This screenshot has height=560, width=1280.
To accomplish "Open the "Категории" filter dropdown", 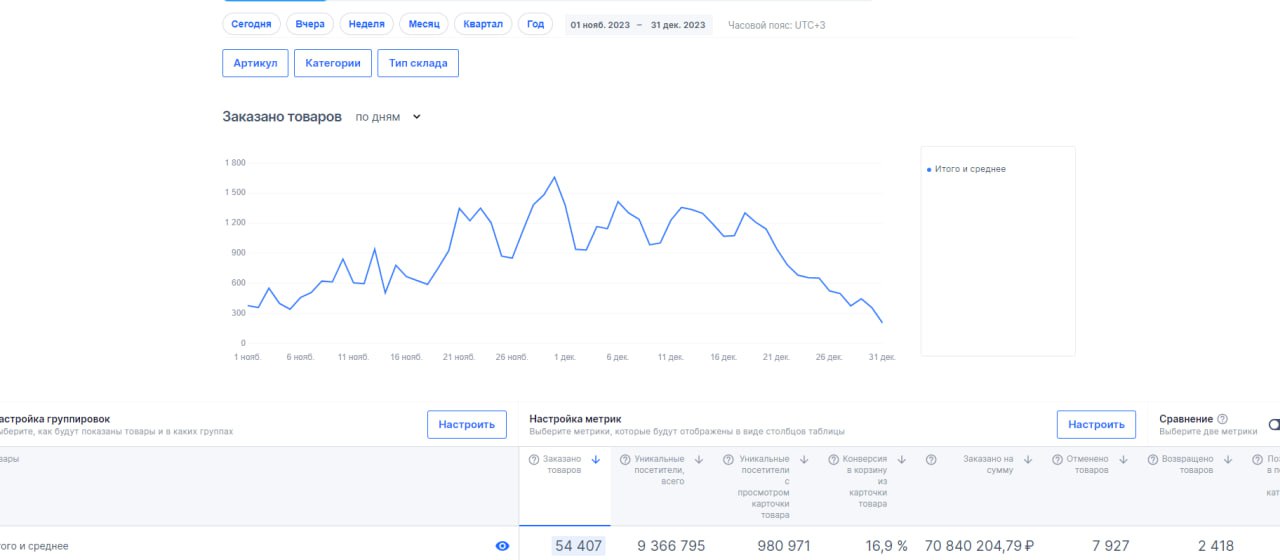I will click(333, 63).
